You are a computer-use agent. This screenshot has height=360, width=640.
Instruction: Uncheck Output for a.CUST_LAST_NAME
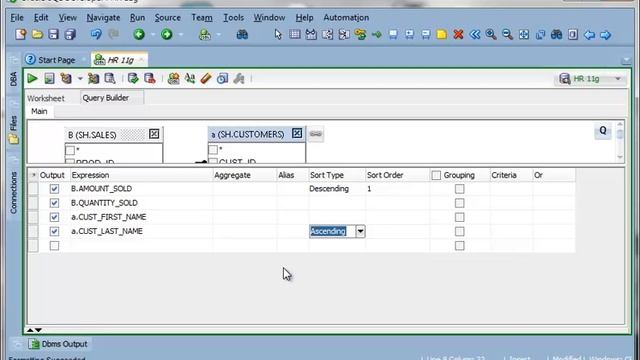54,231
